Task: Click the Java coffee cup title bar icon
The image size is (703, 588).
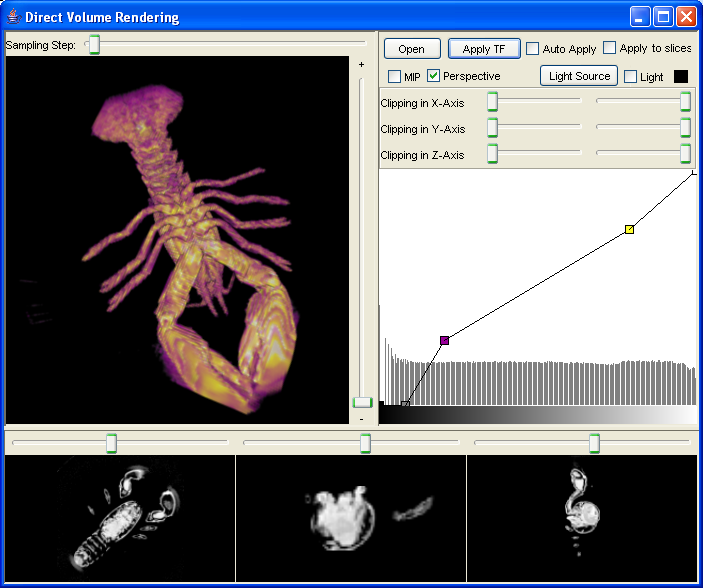Action: [x=14, y=17]
